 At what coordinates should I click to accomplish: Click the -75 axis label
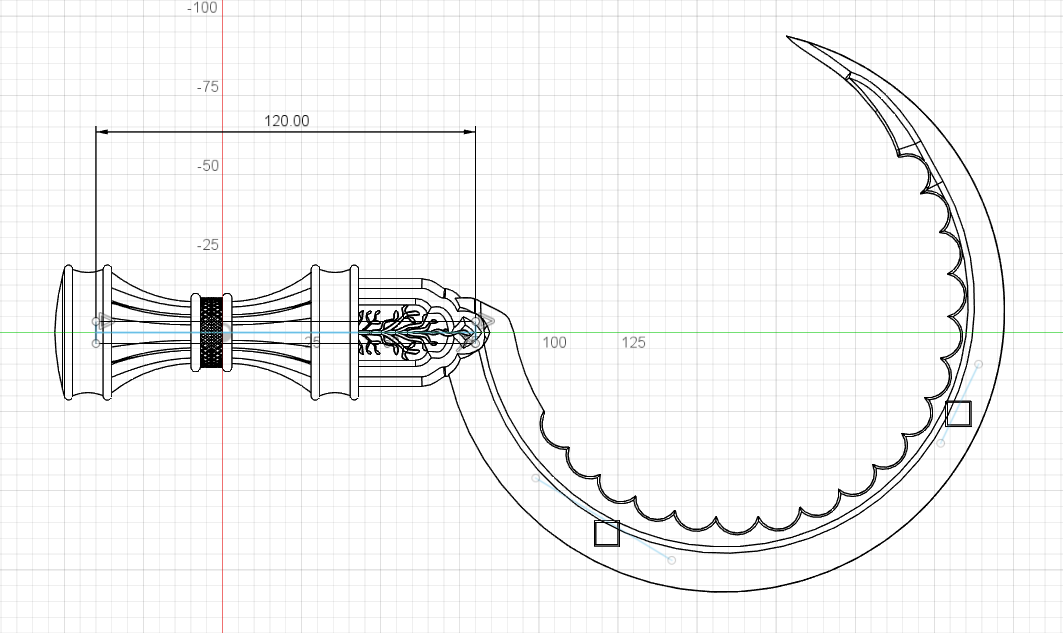point(207,87)
